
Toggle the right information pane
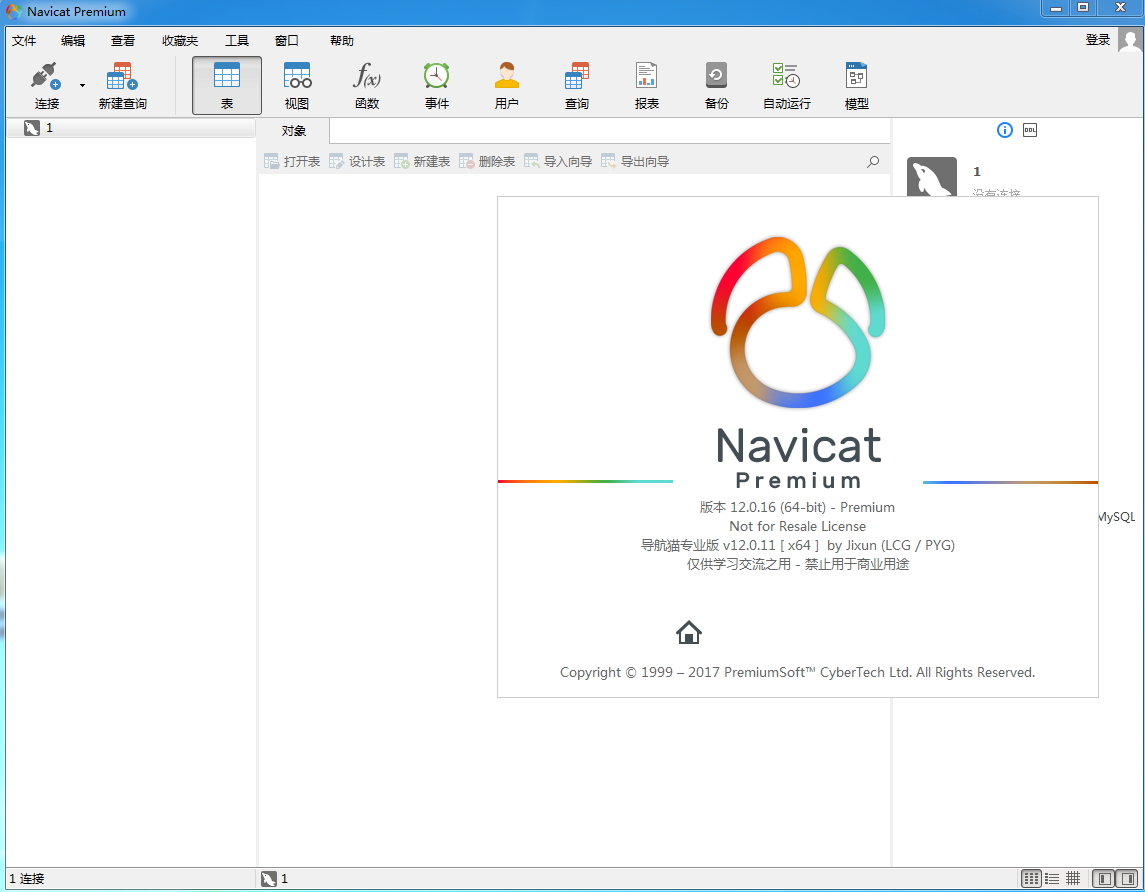(1128, 879)
